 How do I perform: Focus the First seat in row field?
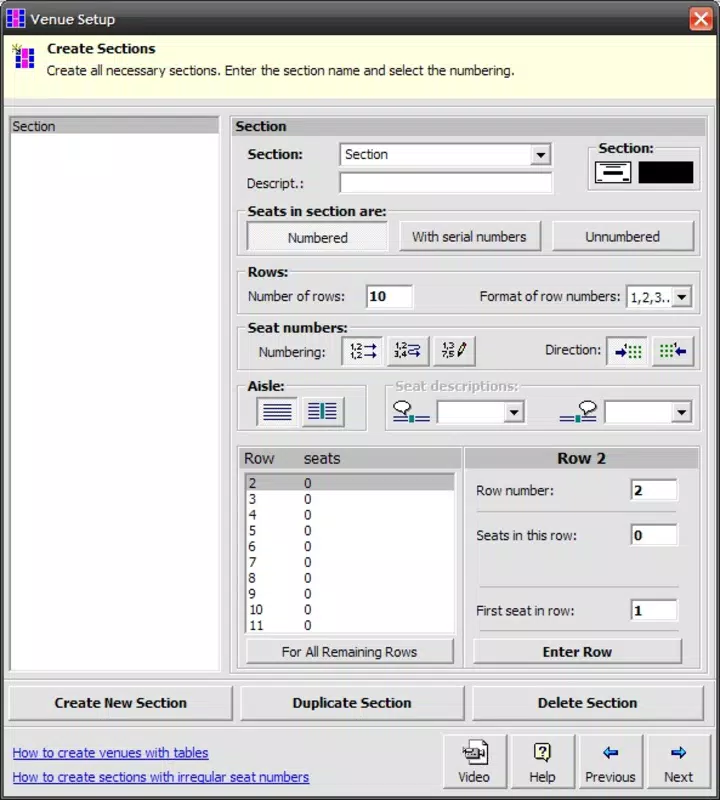654,611
